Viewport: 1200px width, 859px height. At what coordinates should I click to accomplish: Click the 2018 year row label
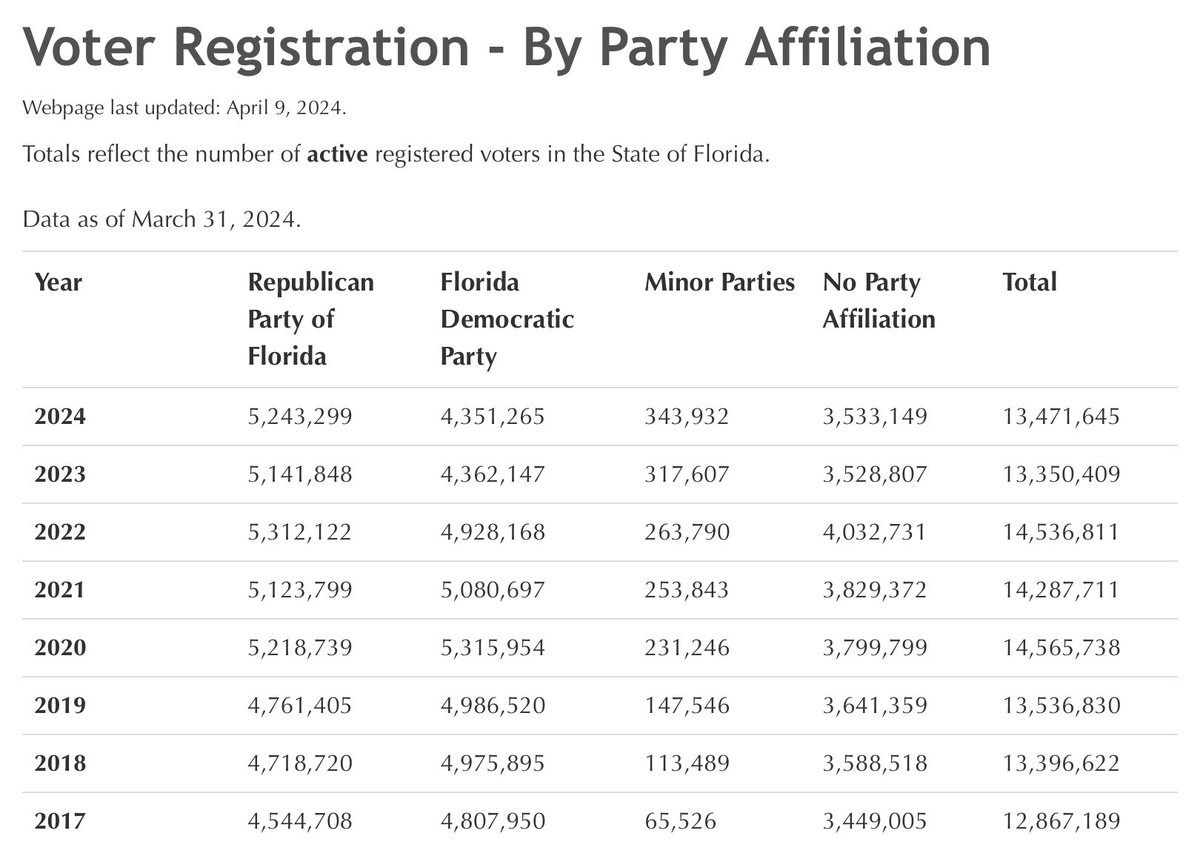[60, 765]
